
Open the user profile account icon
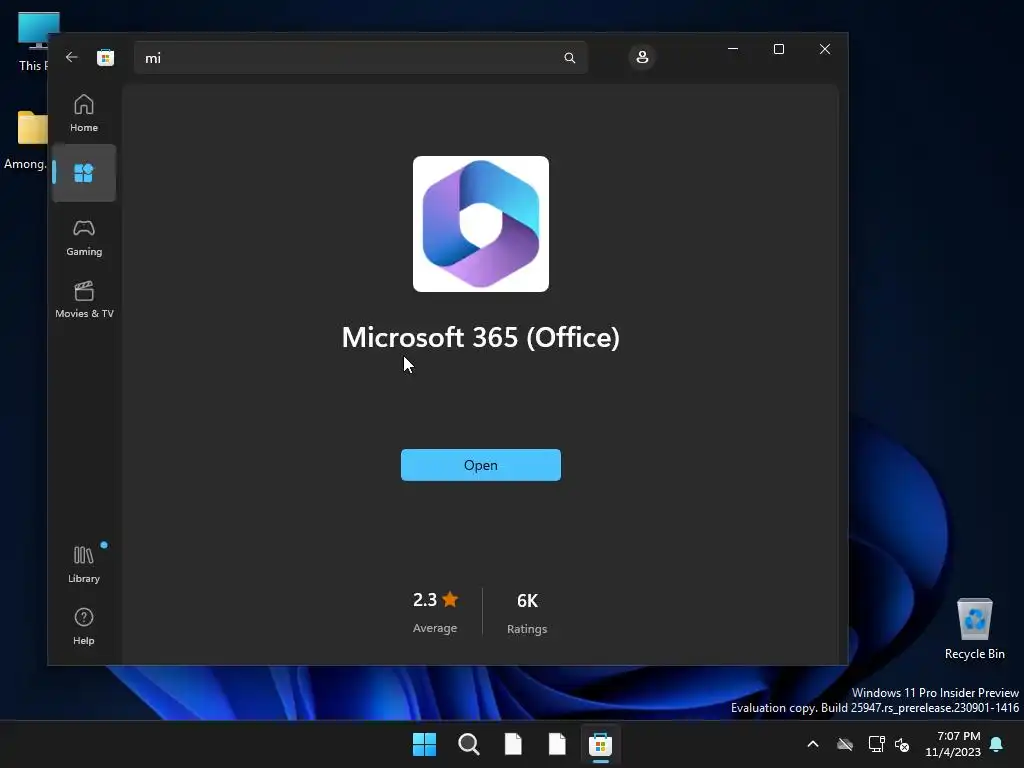pyautogui.click(x=642, y=57)
